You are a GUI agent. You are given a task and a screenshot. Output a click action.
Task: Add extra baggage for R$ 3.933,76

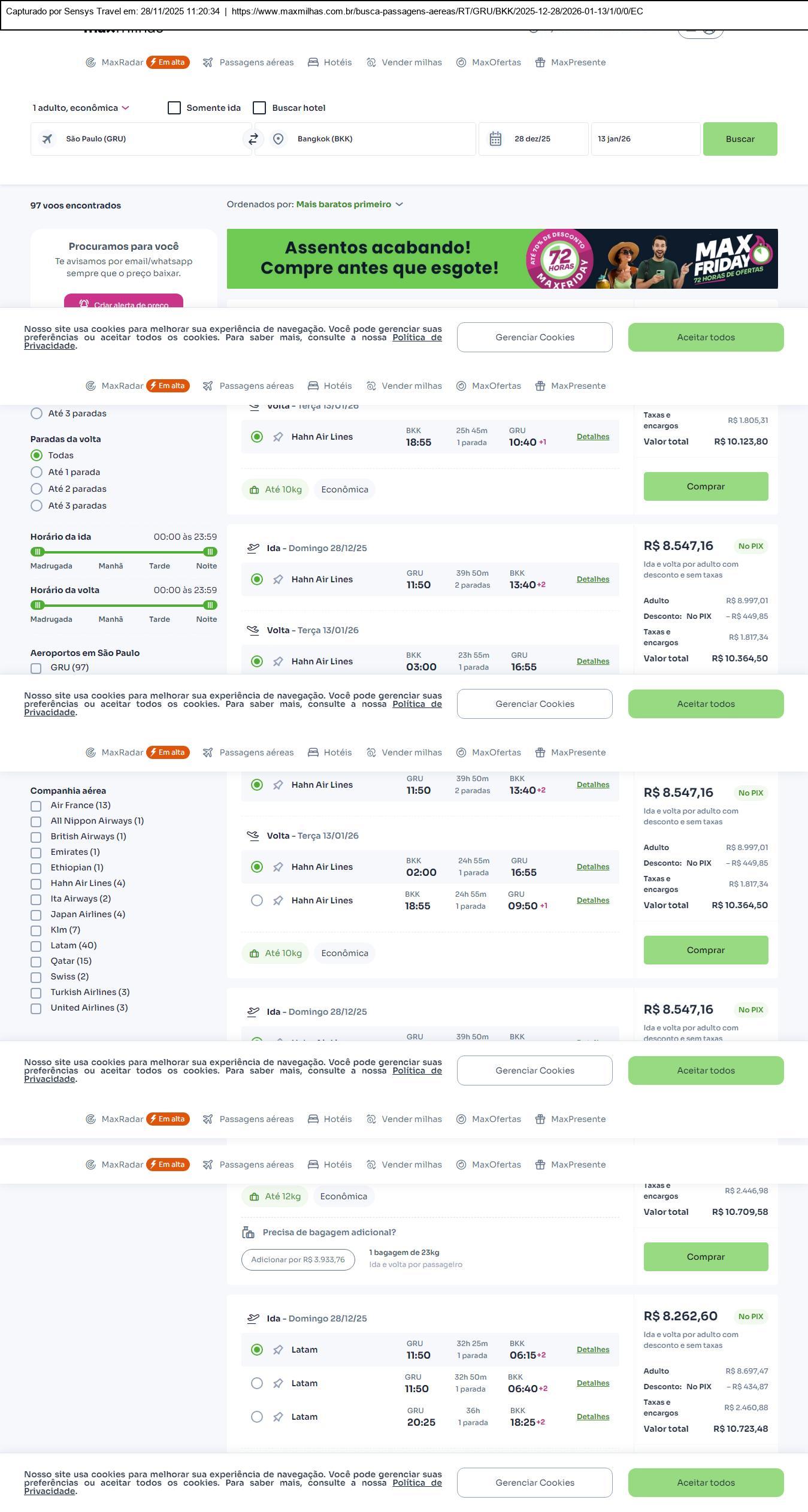[x=298, y=1260]
